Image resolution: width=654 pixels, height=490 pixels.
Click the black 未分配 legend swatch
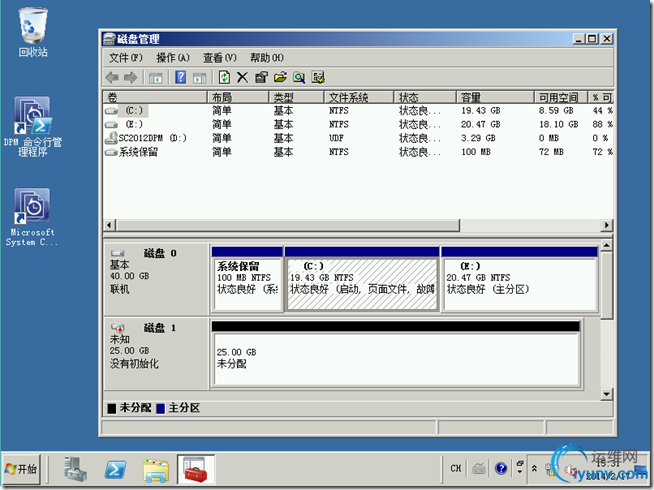(111, 408)
